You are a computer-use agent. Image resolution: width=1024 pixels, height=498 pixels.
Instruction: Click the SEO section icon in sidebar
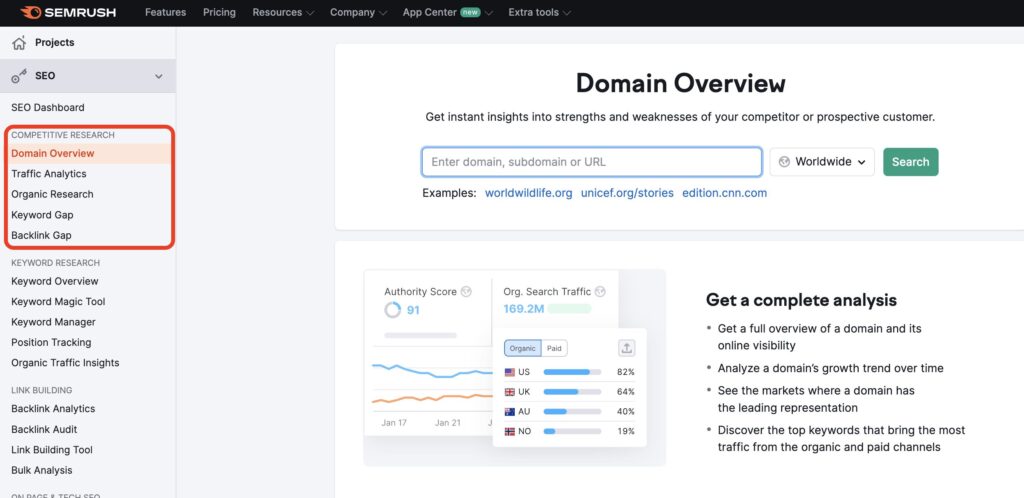click(x=18, y=76)
